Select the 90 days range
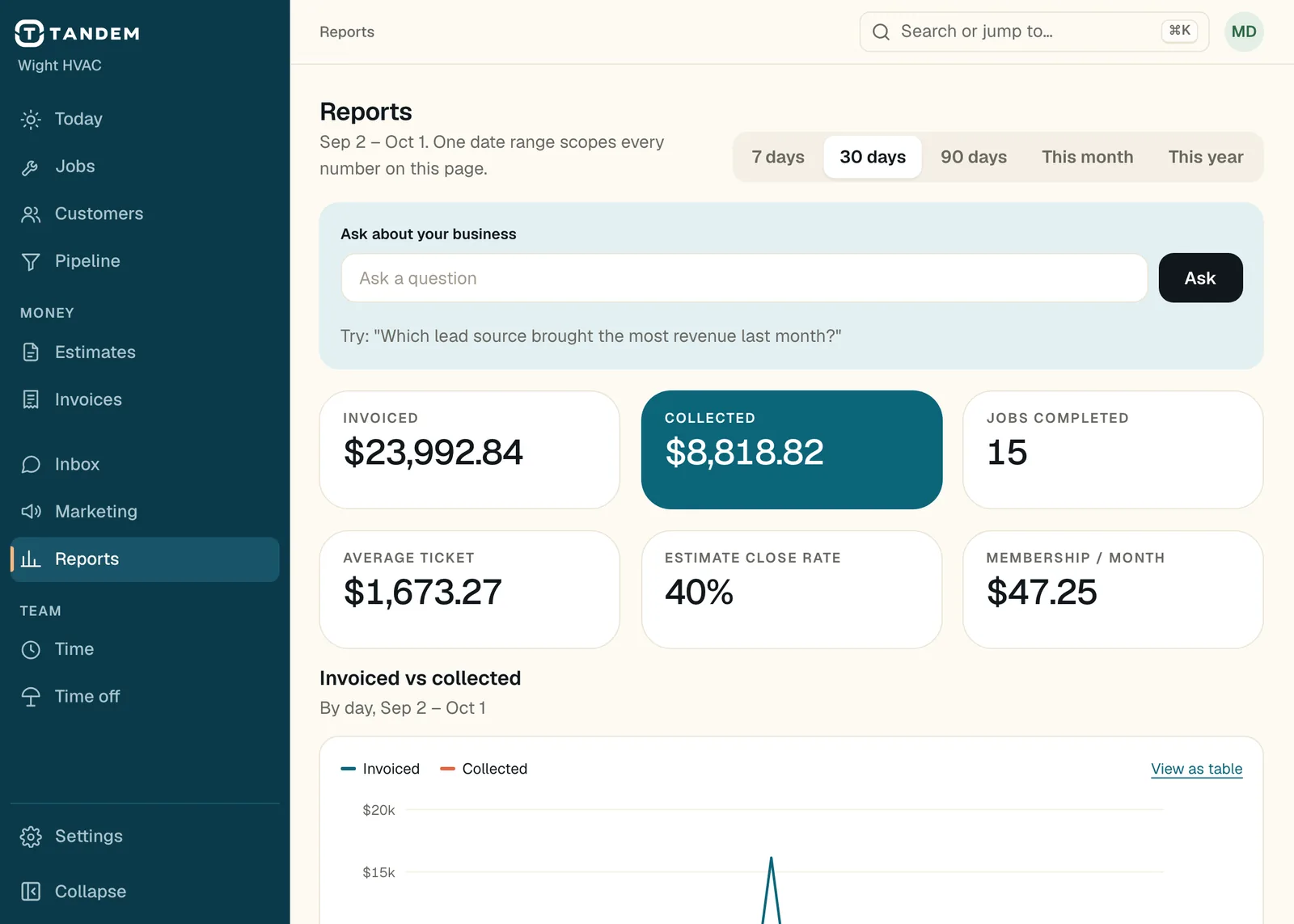This screenshot has height=924, width=1294. [974, 157]
